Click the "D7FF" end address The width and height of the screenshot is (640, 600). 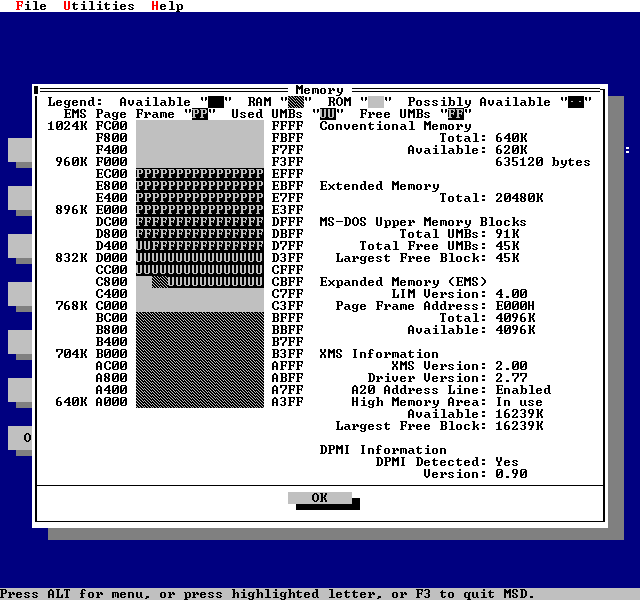point(287,246)
